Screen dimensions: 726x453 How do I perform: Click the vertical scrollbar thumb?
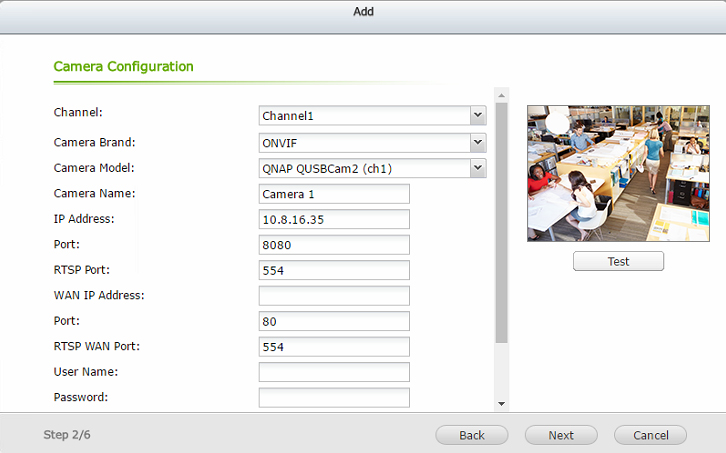pos(501,223)
